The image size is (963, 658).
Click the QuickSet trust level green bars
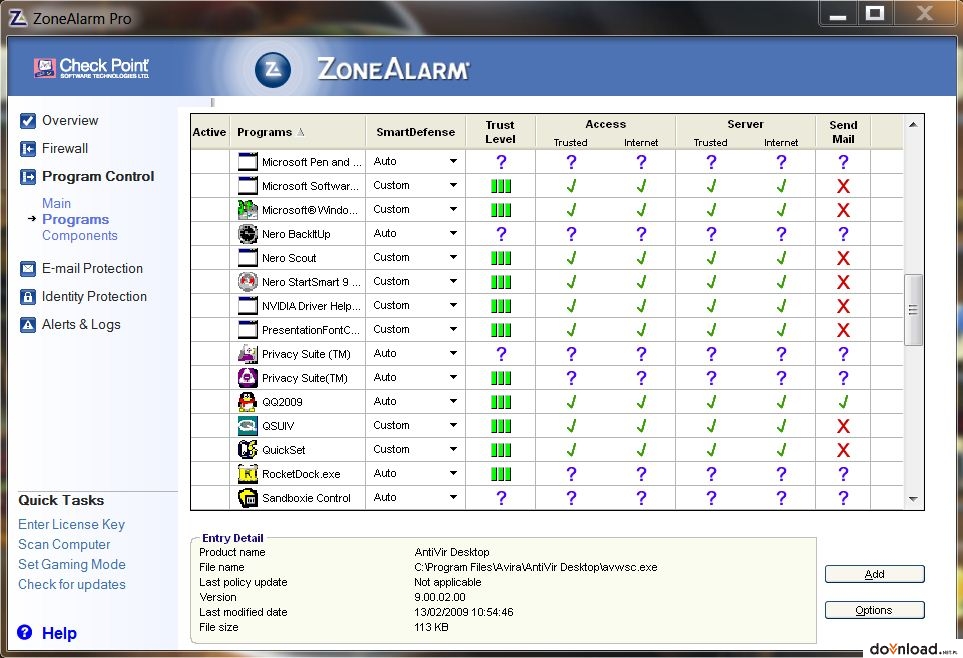[x=501, y=450]
